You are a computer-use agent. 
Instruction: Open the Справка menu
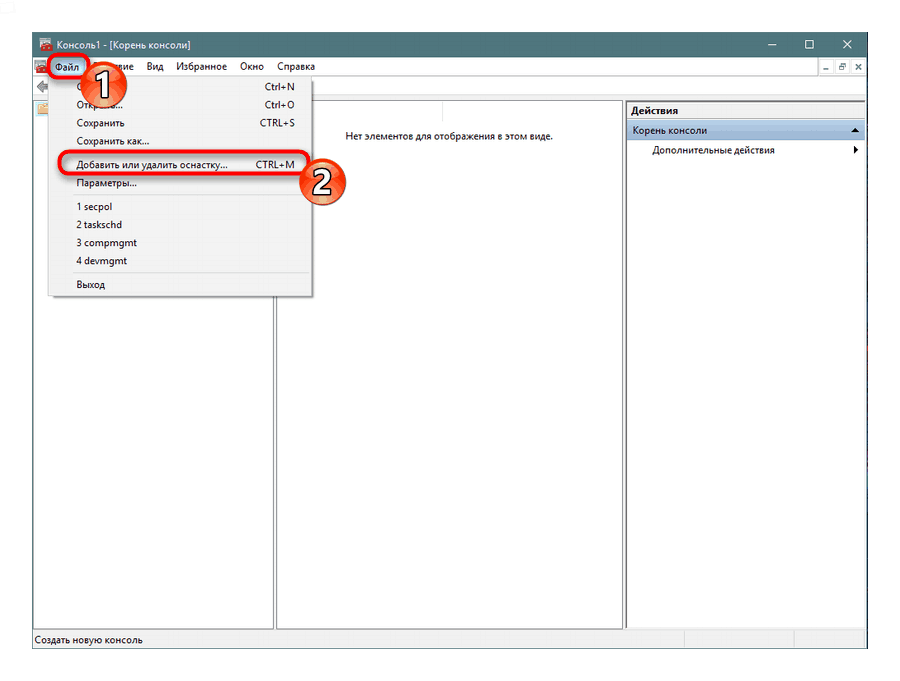pos(296,67)
